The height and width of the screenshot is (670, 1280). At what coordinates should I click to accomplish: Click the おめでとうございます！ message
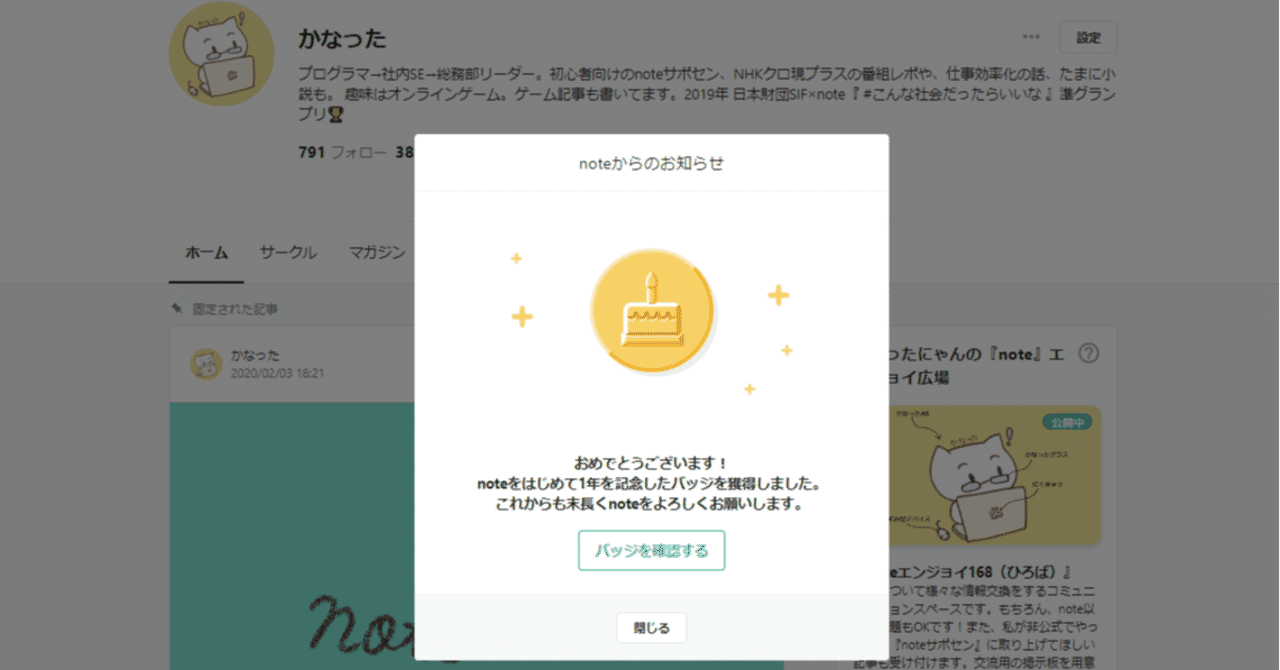[651, 463]
